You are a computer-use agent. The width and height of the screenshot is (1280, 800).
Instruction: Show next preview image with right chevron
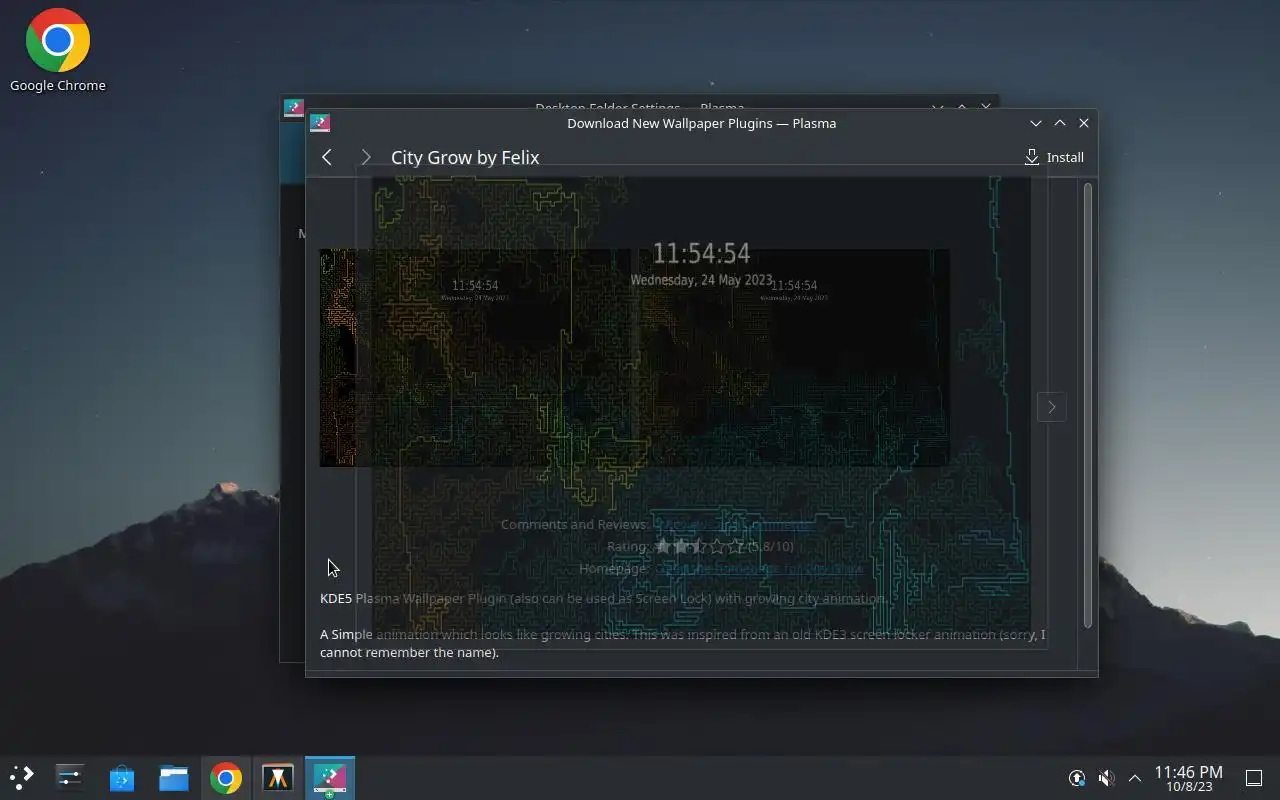[x=1051, y=407]
